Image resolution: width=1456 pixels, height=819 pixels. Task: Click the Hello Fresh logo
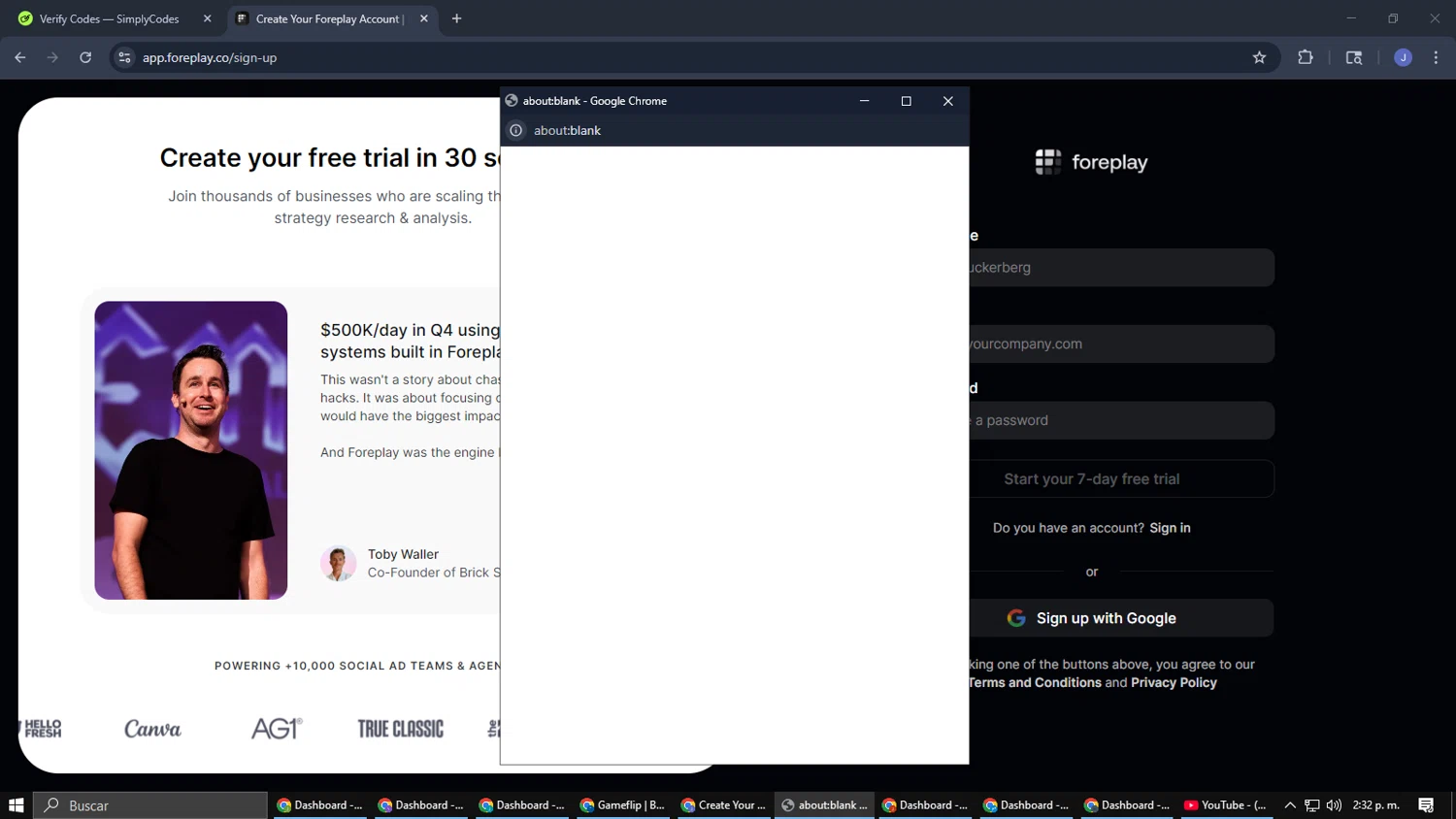pos(42,729)
